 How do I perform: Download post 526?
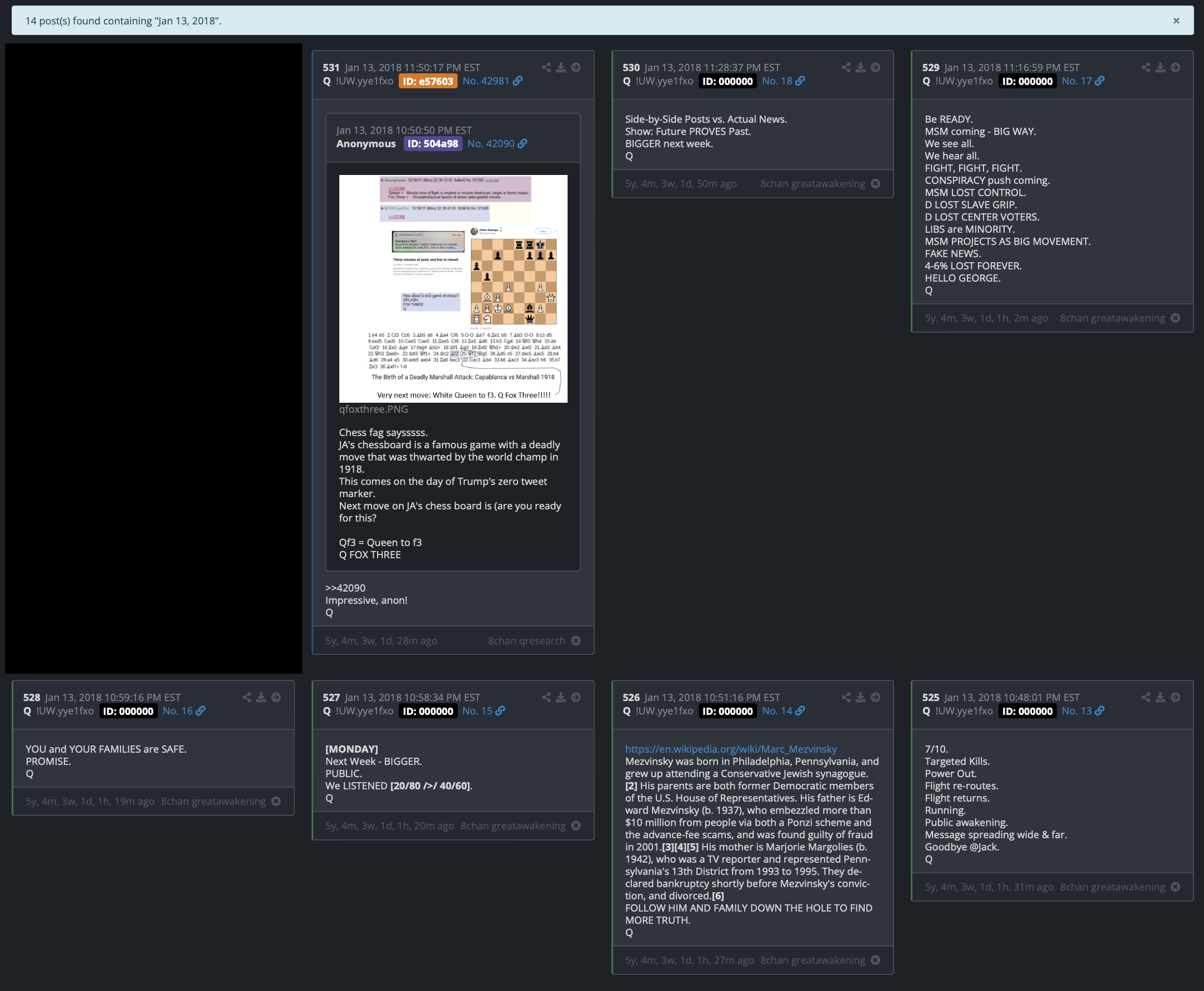pos(860,697)
